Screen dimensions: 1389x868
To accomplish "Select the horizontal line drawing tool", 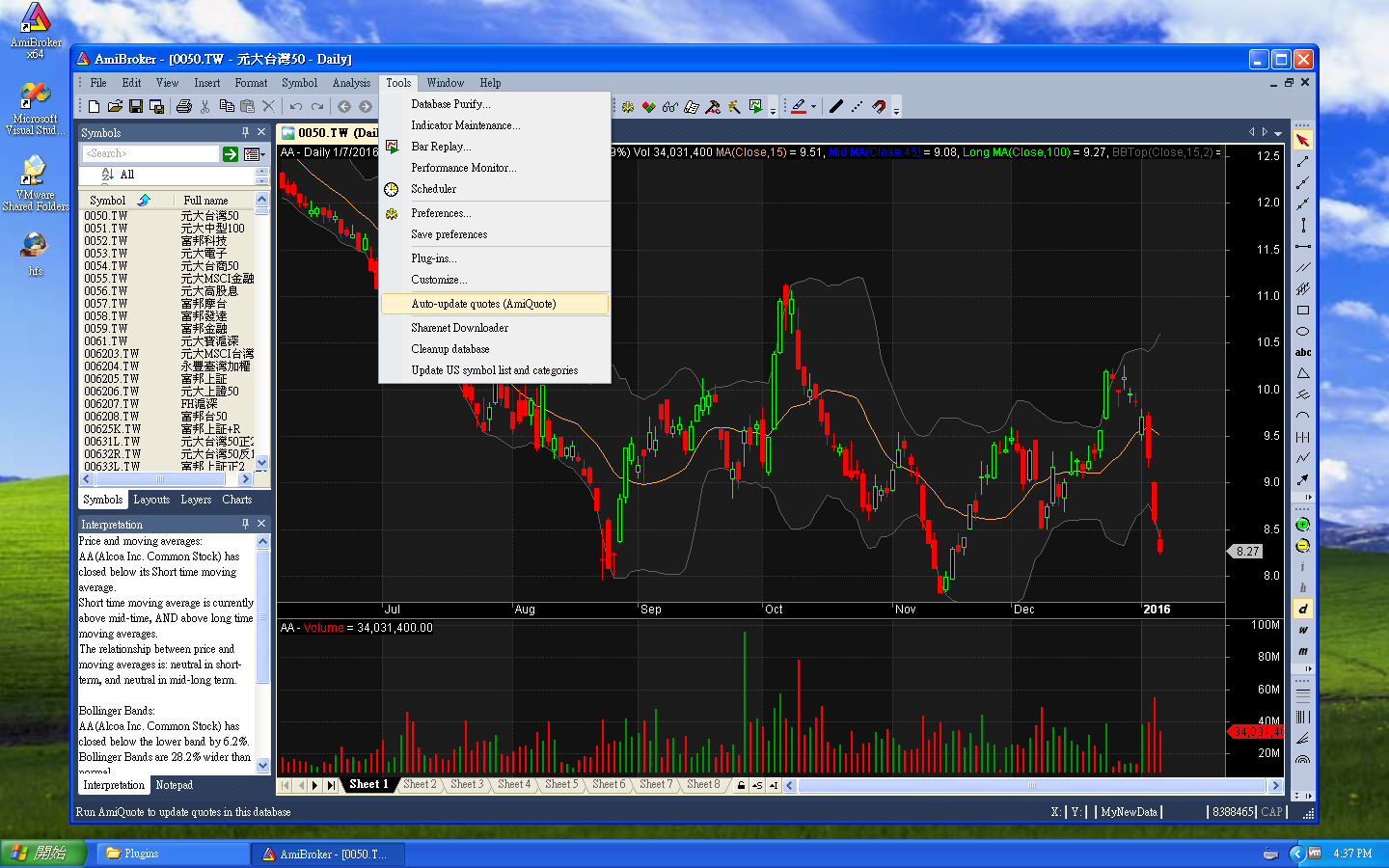I will tap(1303, 246).
